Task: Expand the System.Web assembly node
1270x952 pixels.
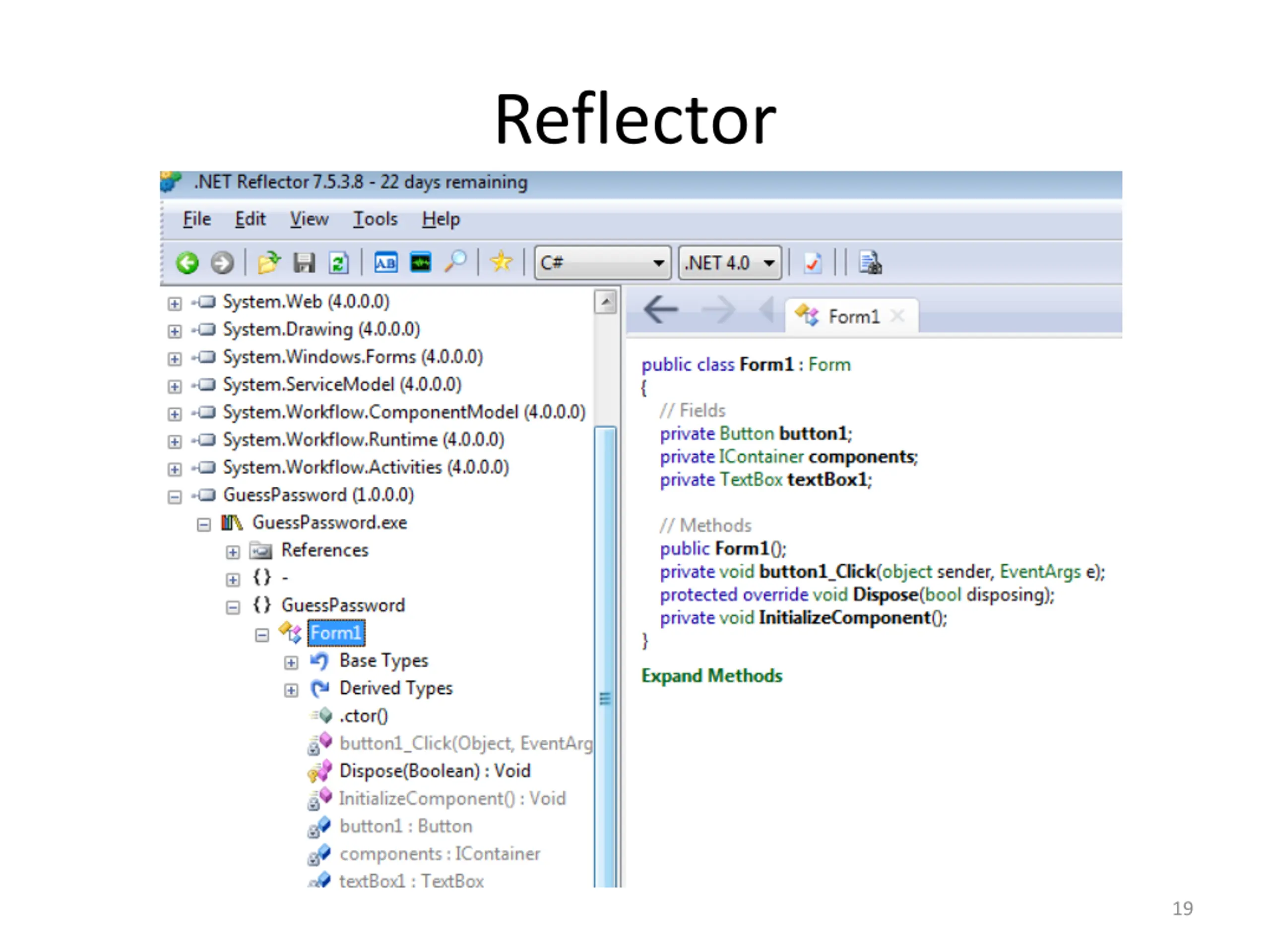Action: pyautogui.click(x=175, y=303)
